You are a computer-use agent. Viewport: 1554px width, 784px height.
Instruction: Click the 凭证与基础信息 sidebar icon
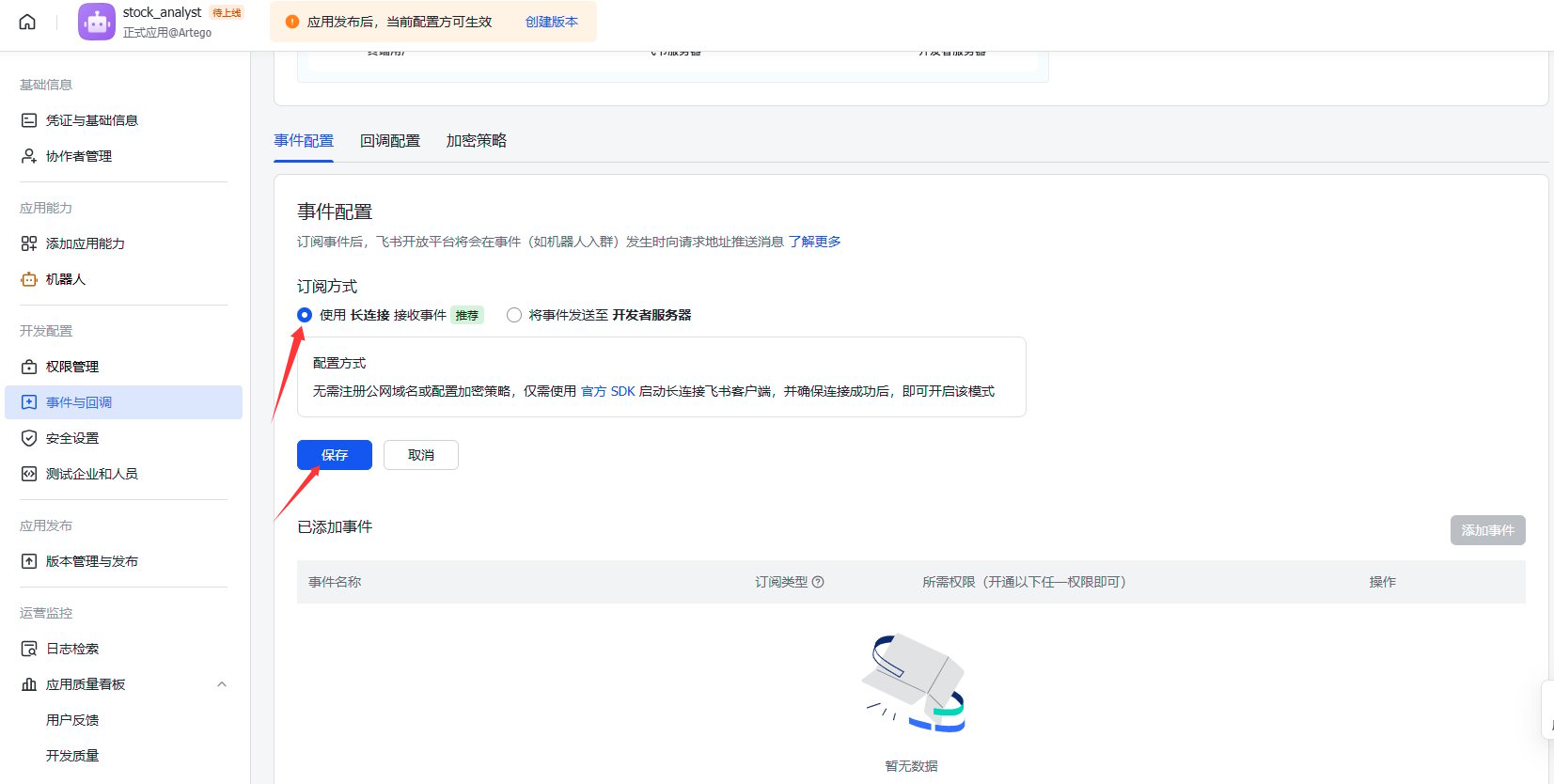coord(29,120)
